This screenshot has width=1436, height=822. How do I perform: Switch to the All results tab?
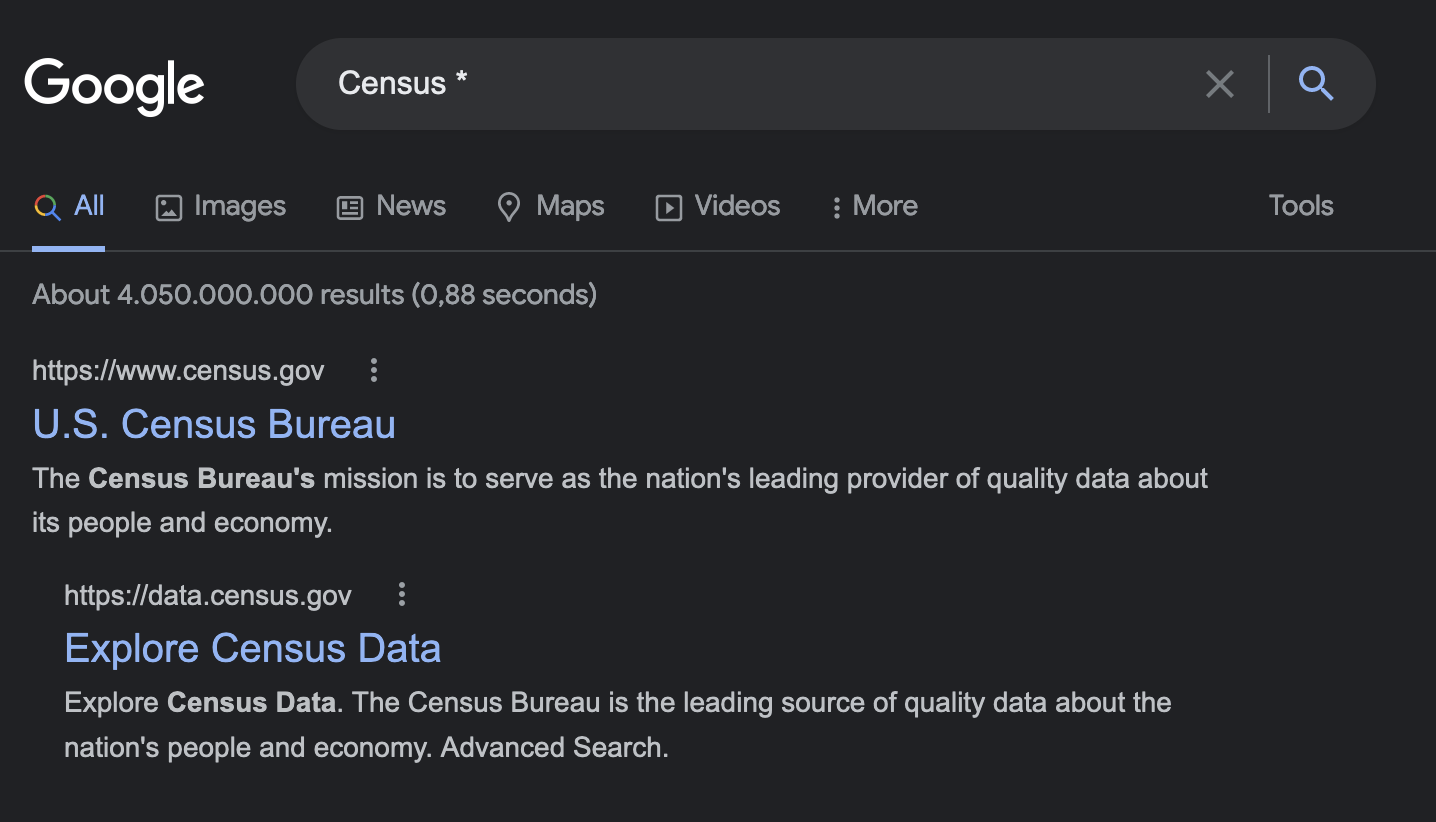(68, 206)
